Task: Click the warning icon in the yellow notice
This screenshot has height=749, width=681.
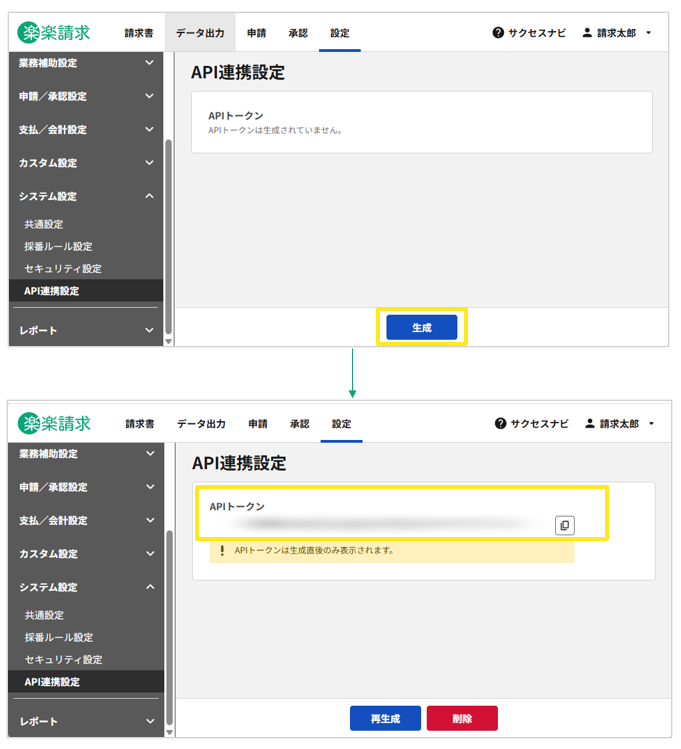Action: pos(222,550)
